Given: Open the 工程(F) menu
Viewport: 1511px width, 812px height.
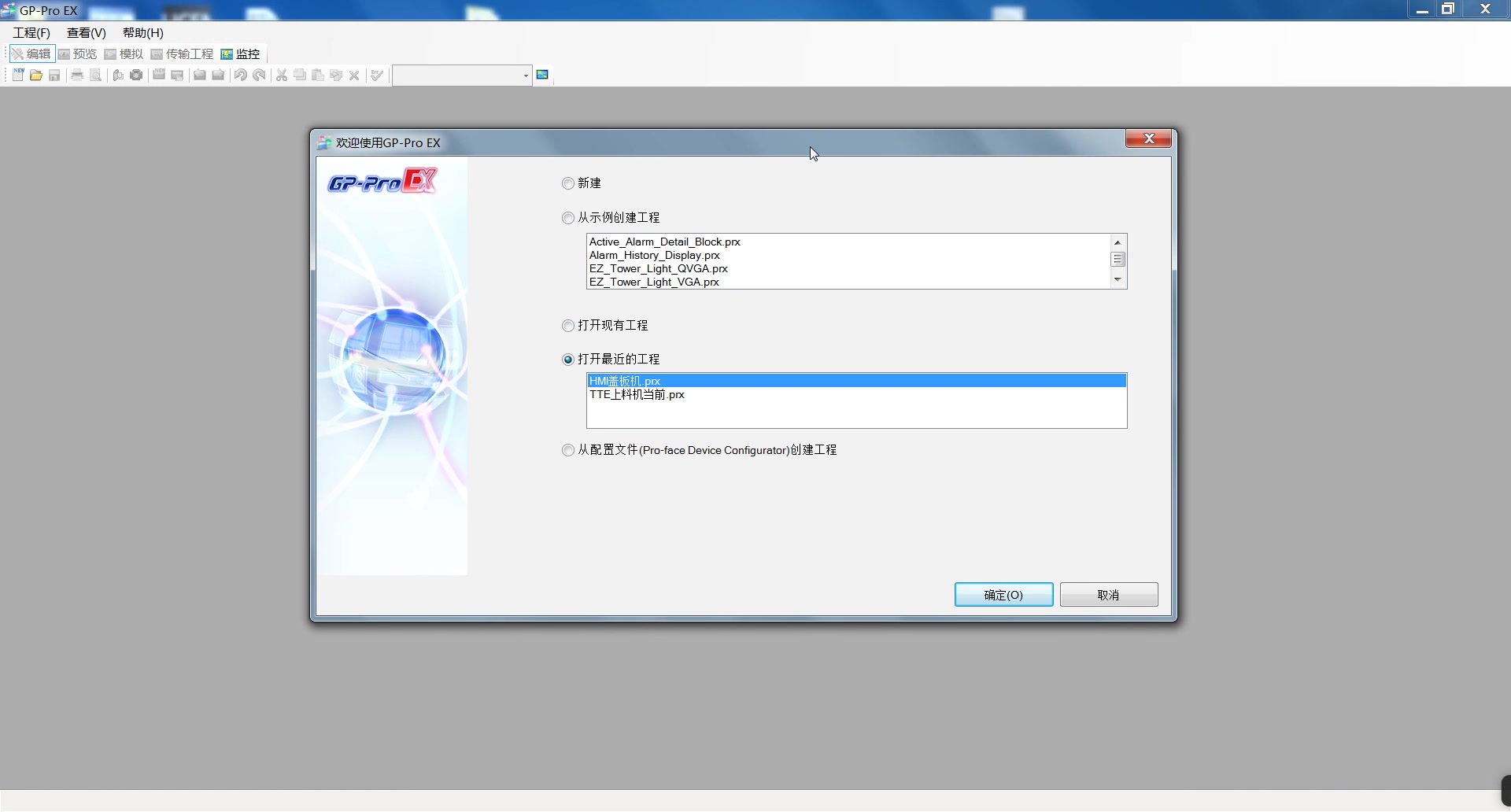Looking at the screenshot, I should click(x=31, y=33).
